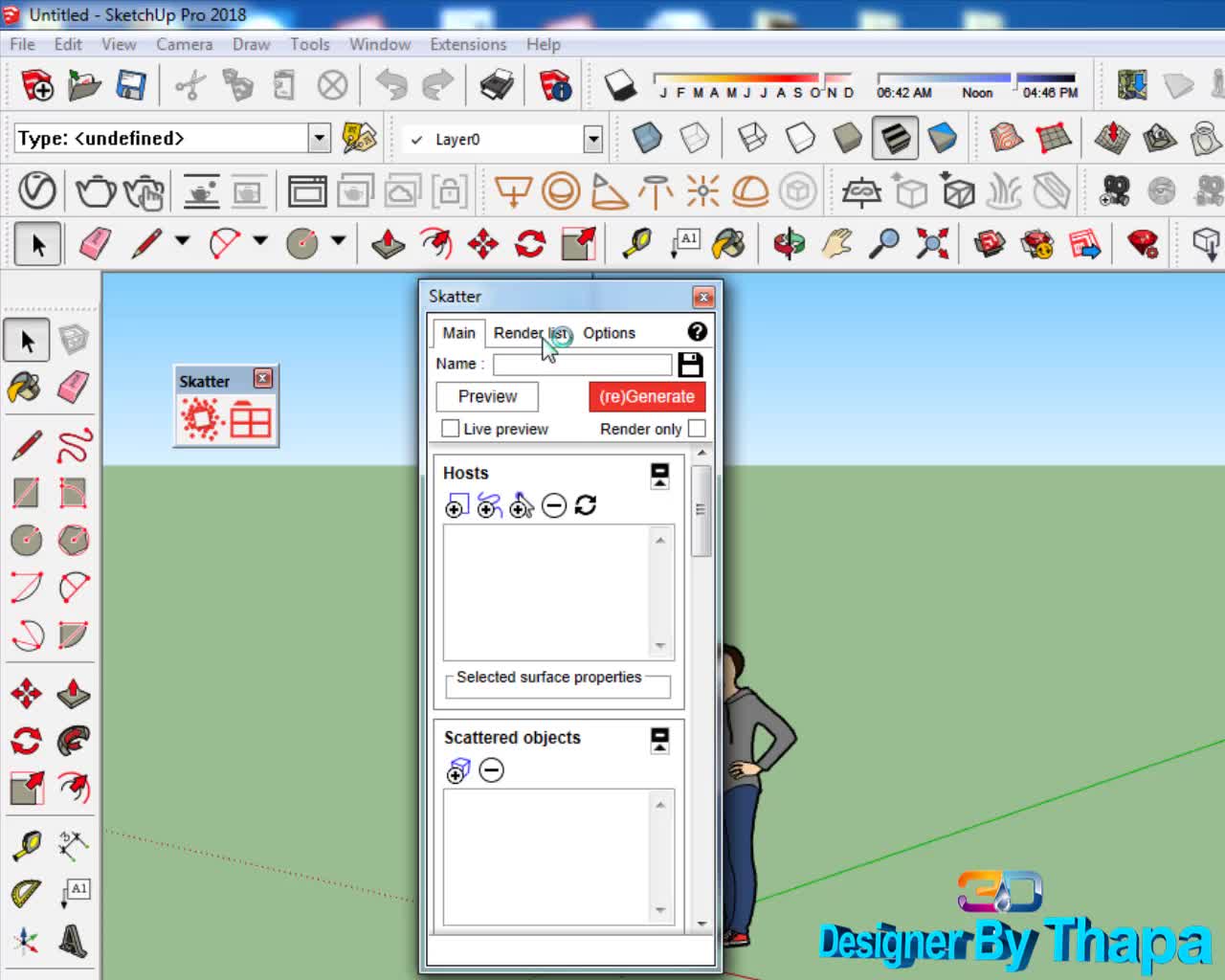Add scattered object icon
The height and width of the screenshot is (980, 1225).
(458, 770)
